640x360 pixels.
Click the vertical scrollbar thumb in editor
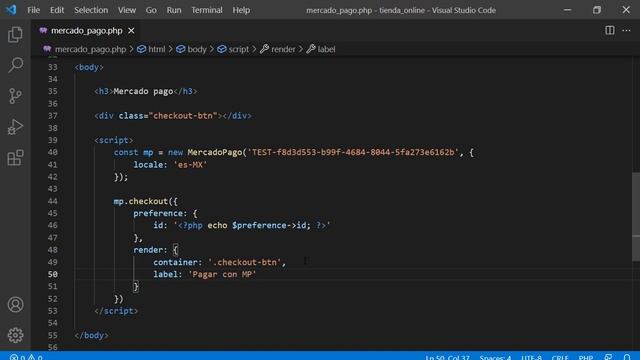click(x=636, y=217)
